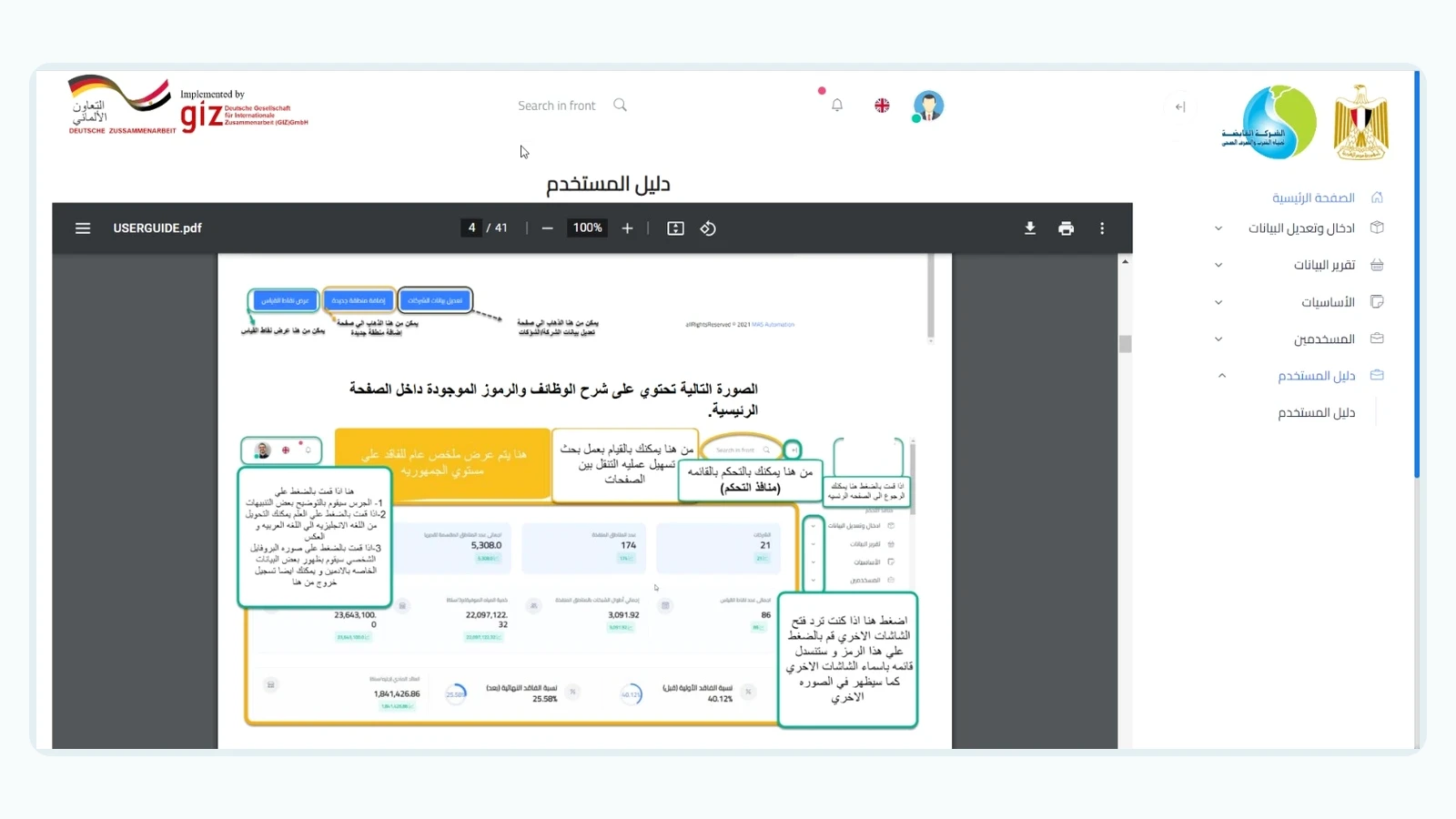The width and height of the screenshot is (1456, 819).
Task: Download the USERGUIDE.pdf file
Action: (1030, 228)
